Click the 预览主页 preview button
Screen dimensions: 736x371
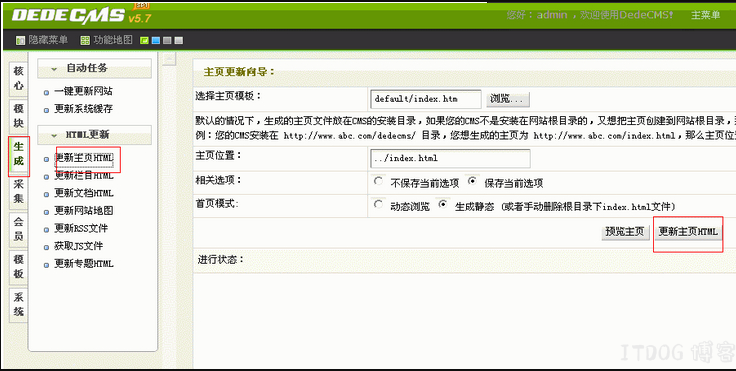point(625,232)
